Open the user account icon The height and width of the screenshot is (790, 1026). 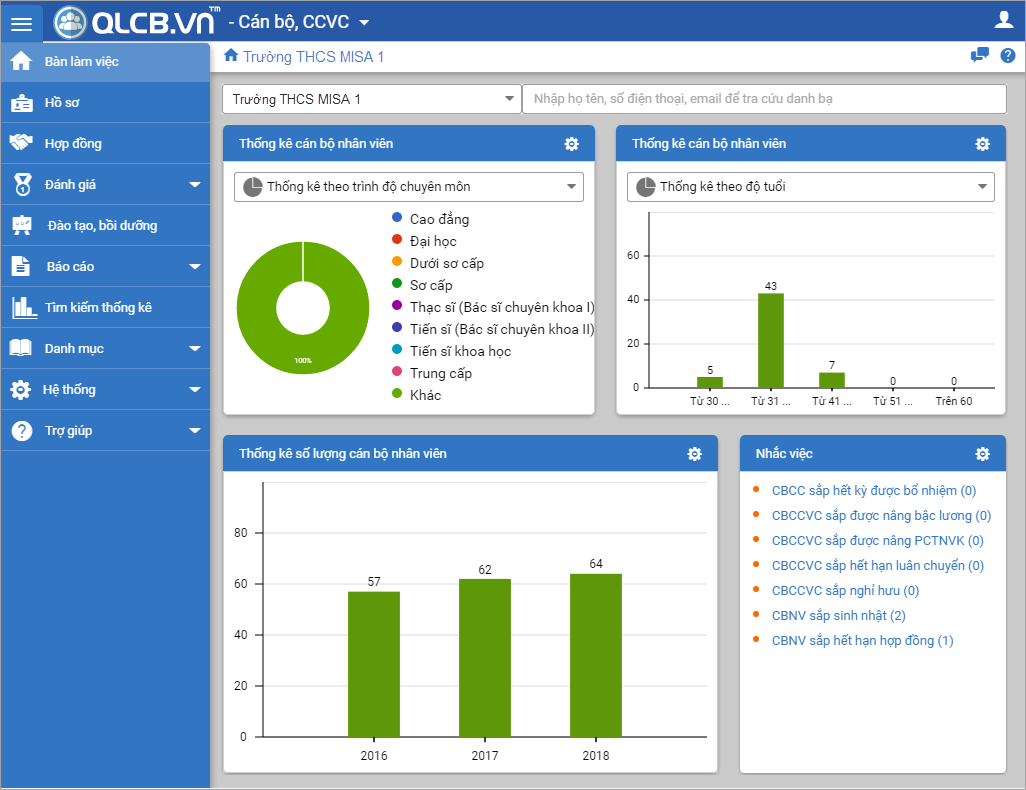point(1003,20)
